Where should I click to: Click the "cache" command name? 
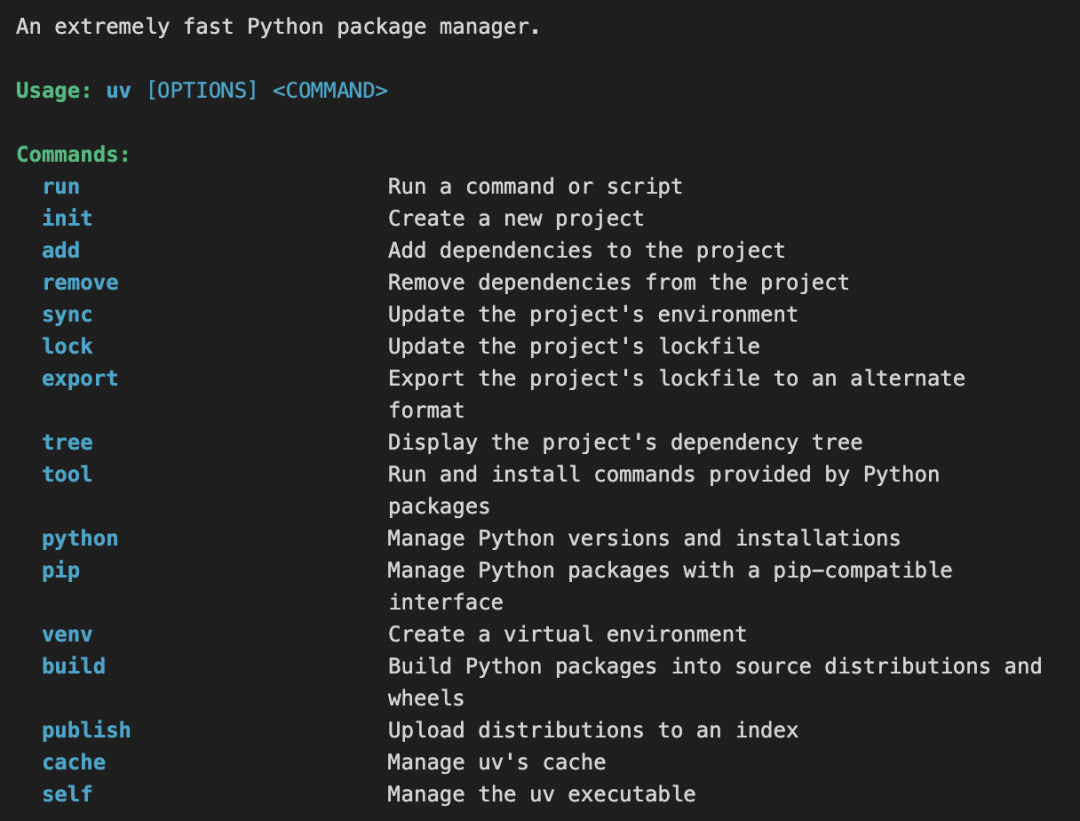click(x=74, y=763)
